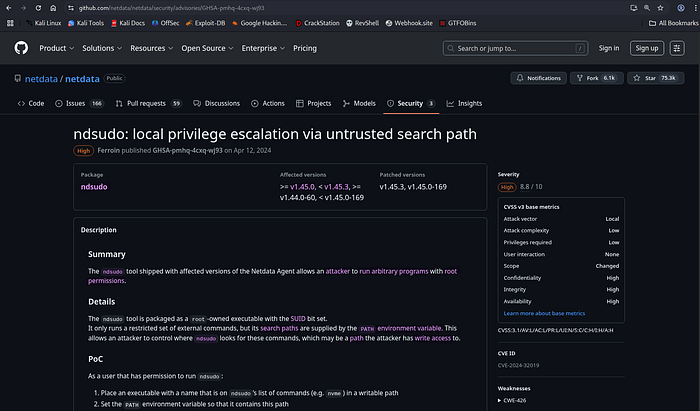Image resolution: width=700 pixels, height=411 pixels.
Task: Open the GTFOBins bookmark
Action: (458, 23)
